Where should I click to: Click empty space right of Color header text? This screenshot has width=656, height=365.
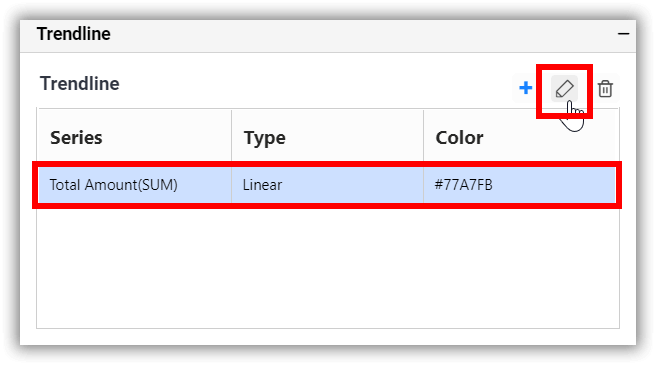click(x=550, y=138)
